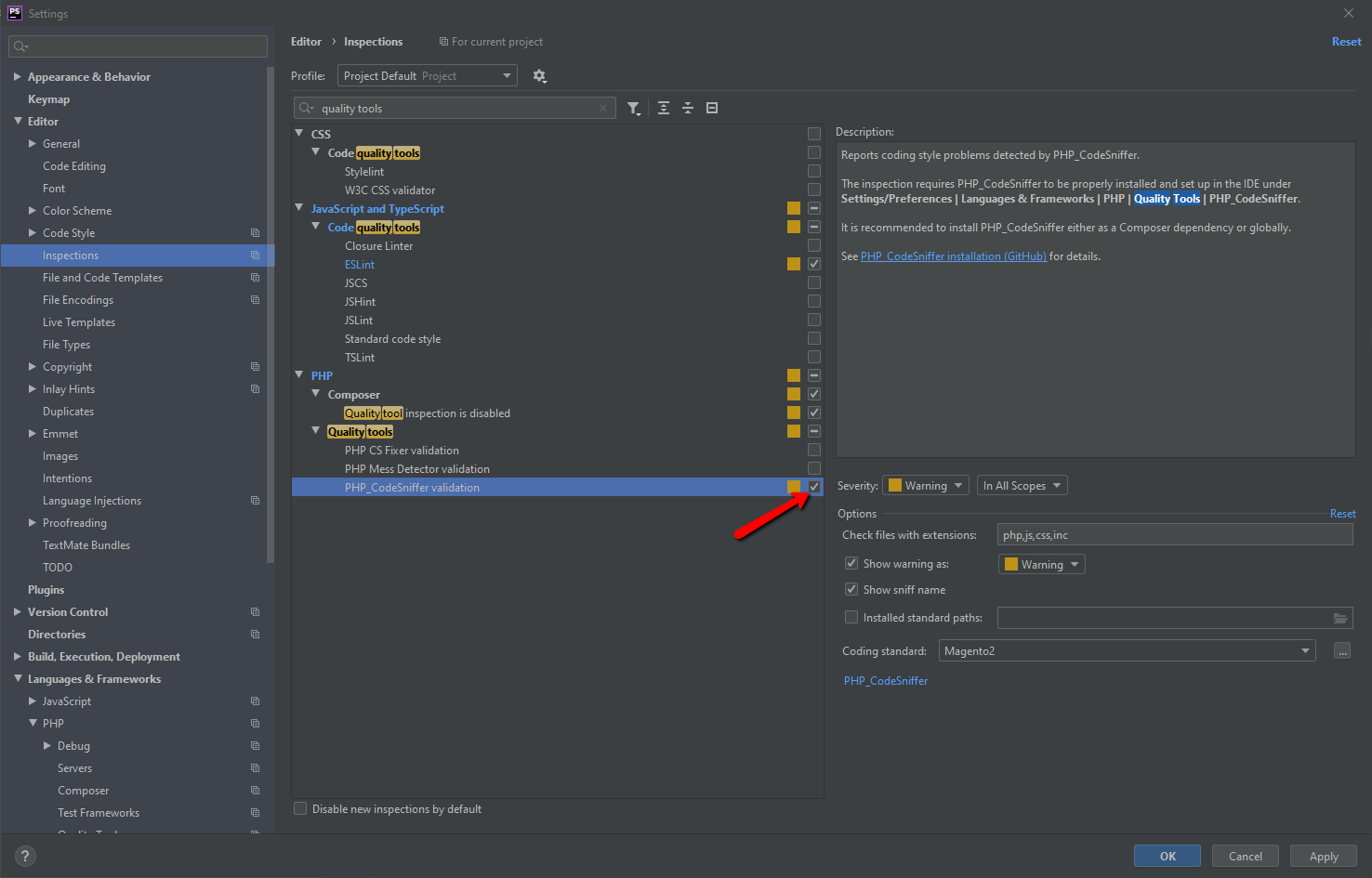Toggle Show warning as checkbox

coord(851,563)
